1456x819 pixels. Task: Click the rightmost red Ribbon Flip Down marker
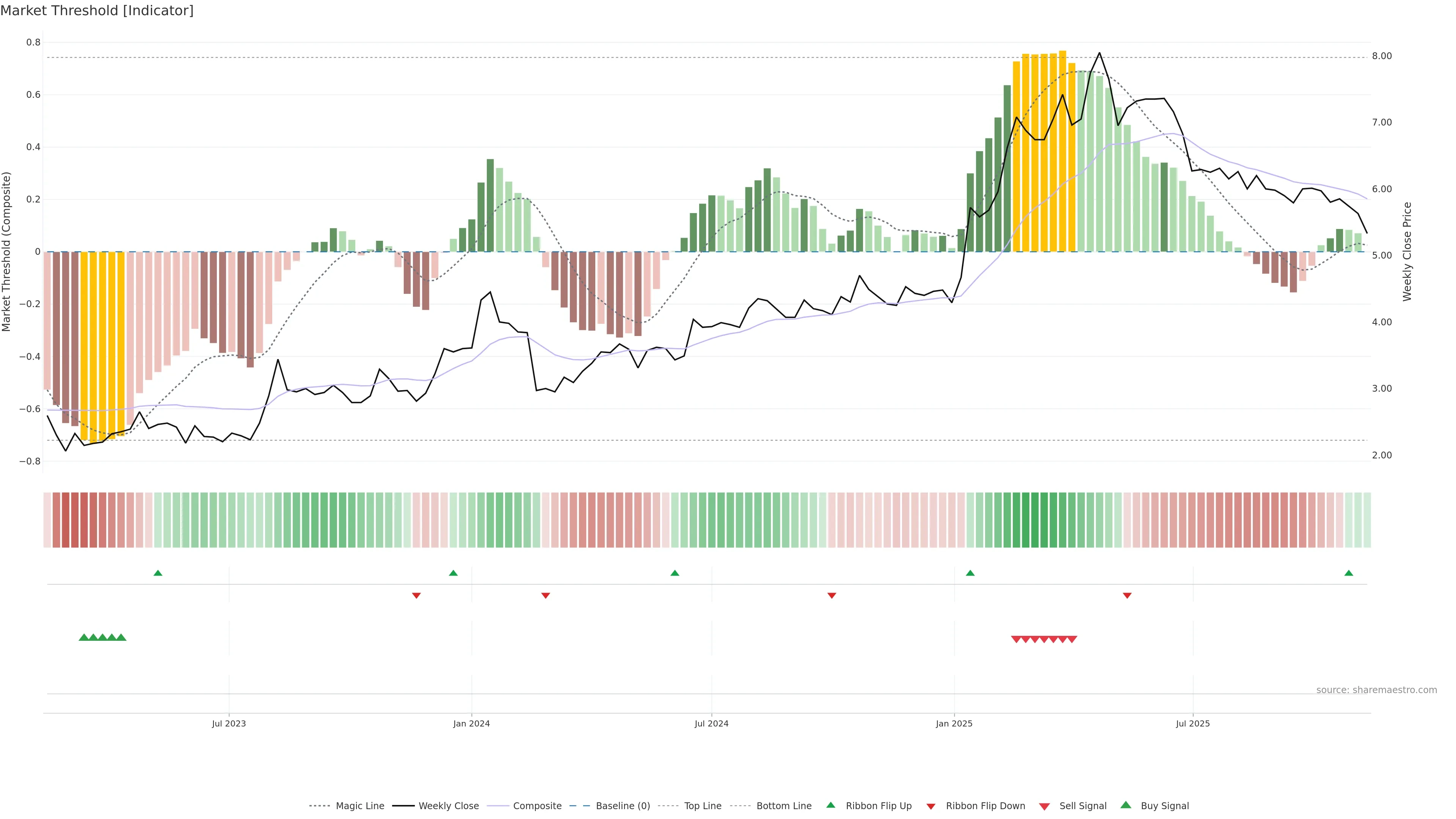[1127, 595]
